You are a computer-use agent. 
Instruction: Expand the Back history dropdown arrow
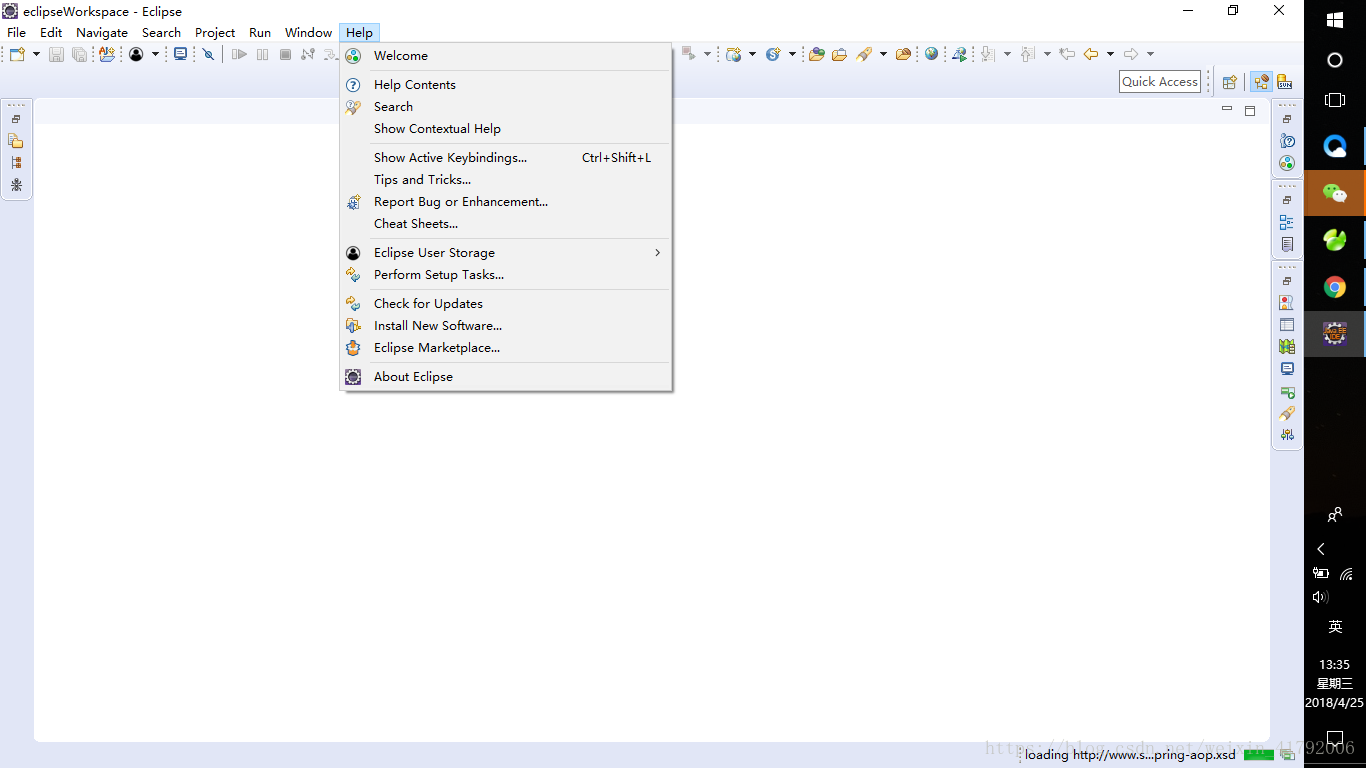1110,54
